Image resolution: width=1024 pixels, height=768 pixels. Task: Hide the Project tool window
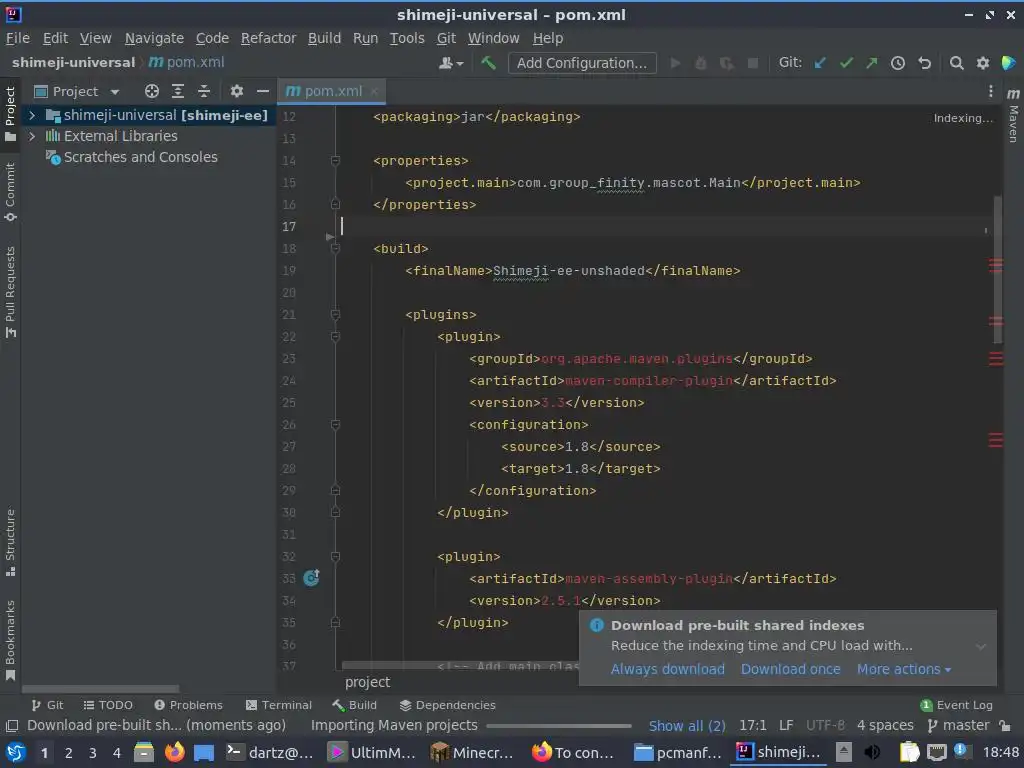(x=263, y=91)
